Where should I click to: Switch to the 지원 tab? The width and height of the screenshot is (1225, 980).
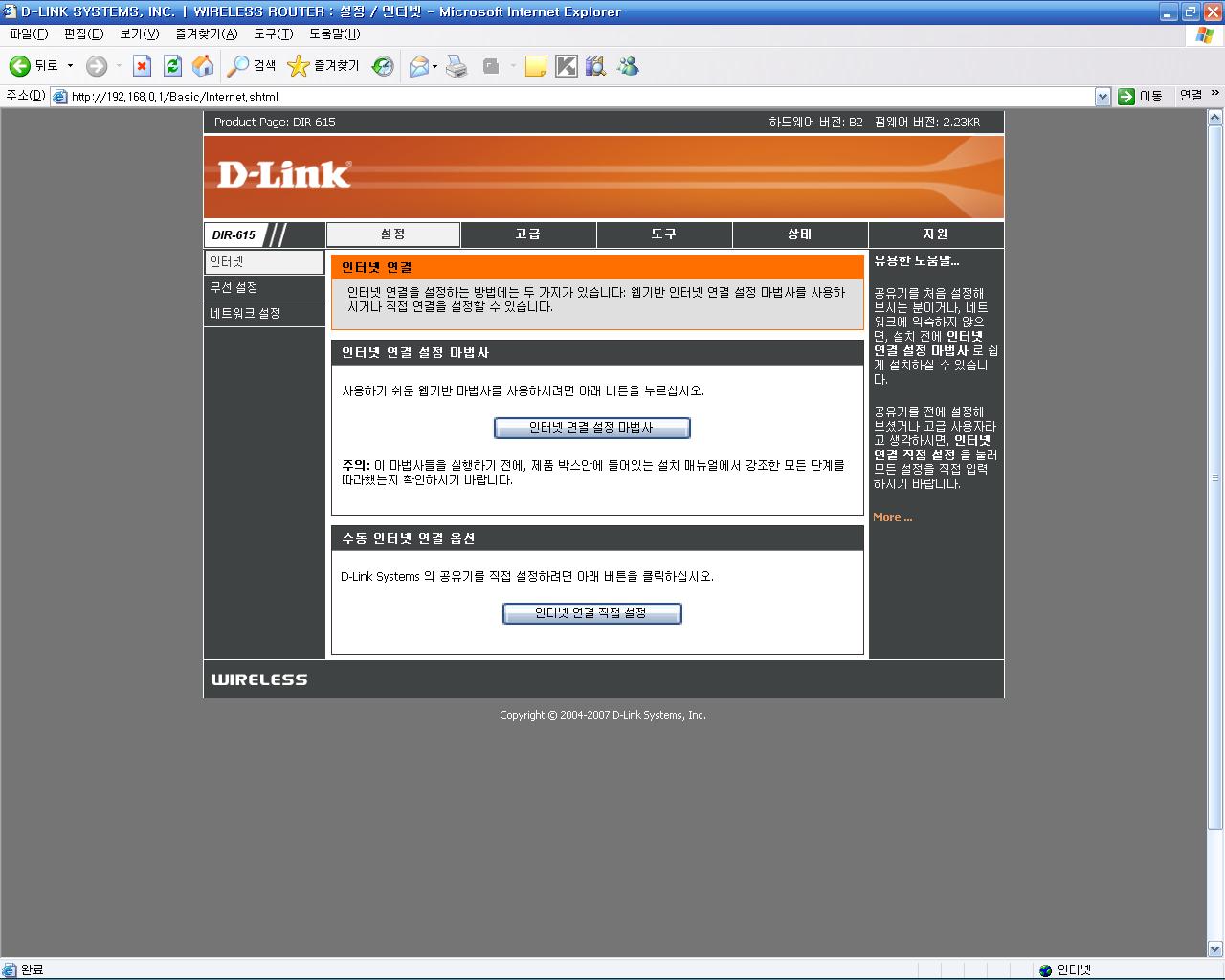[x=936, y=234]
